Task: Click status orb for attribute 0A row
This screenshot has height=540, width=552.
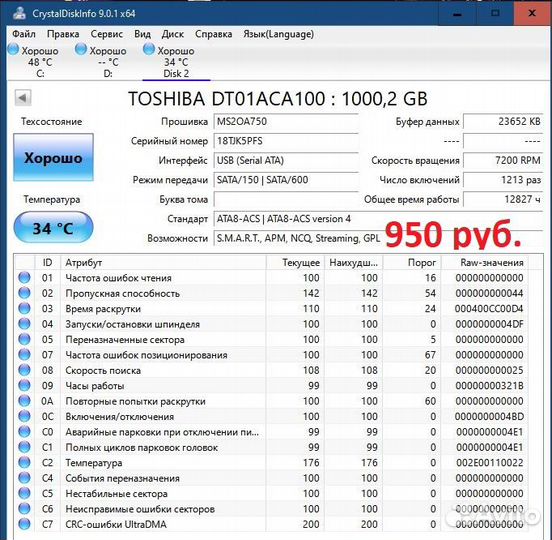Action: (x=24, y=401)
